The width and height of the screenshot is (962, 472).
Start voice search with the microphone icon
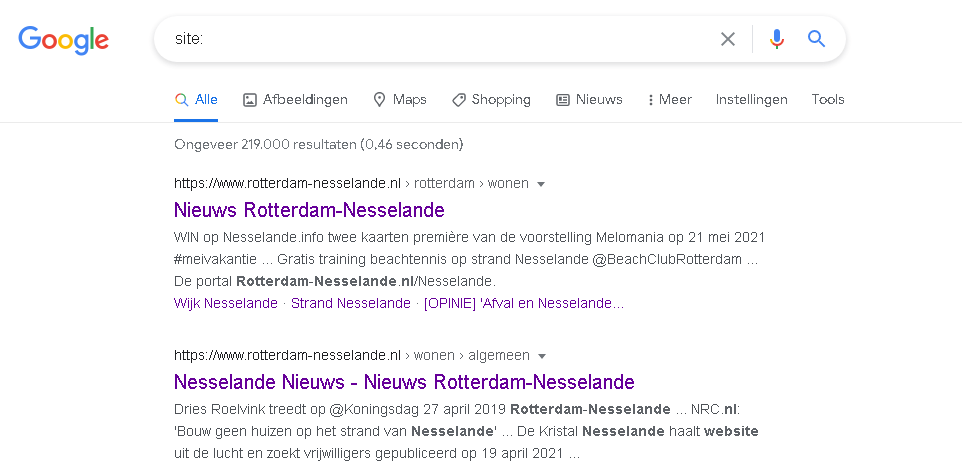click(777, 39)
